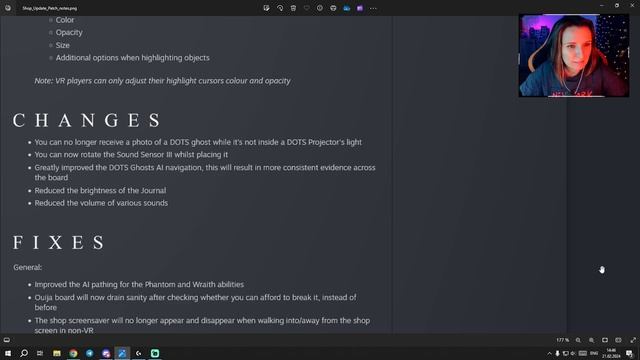This screenshot has width=640, height=360.
Task: Click the touch keyboard tray icon
Action: pos(583,353)
